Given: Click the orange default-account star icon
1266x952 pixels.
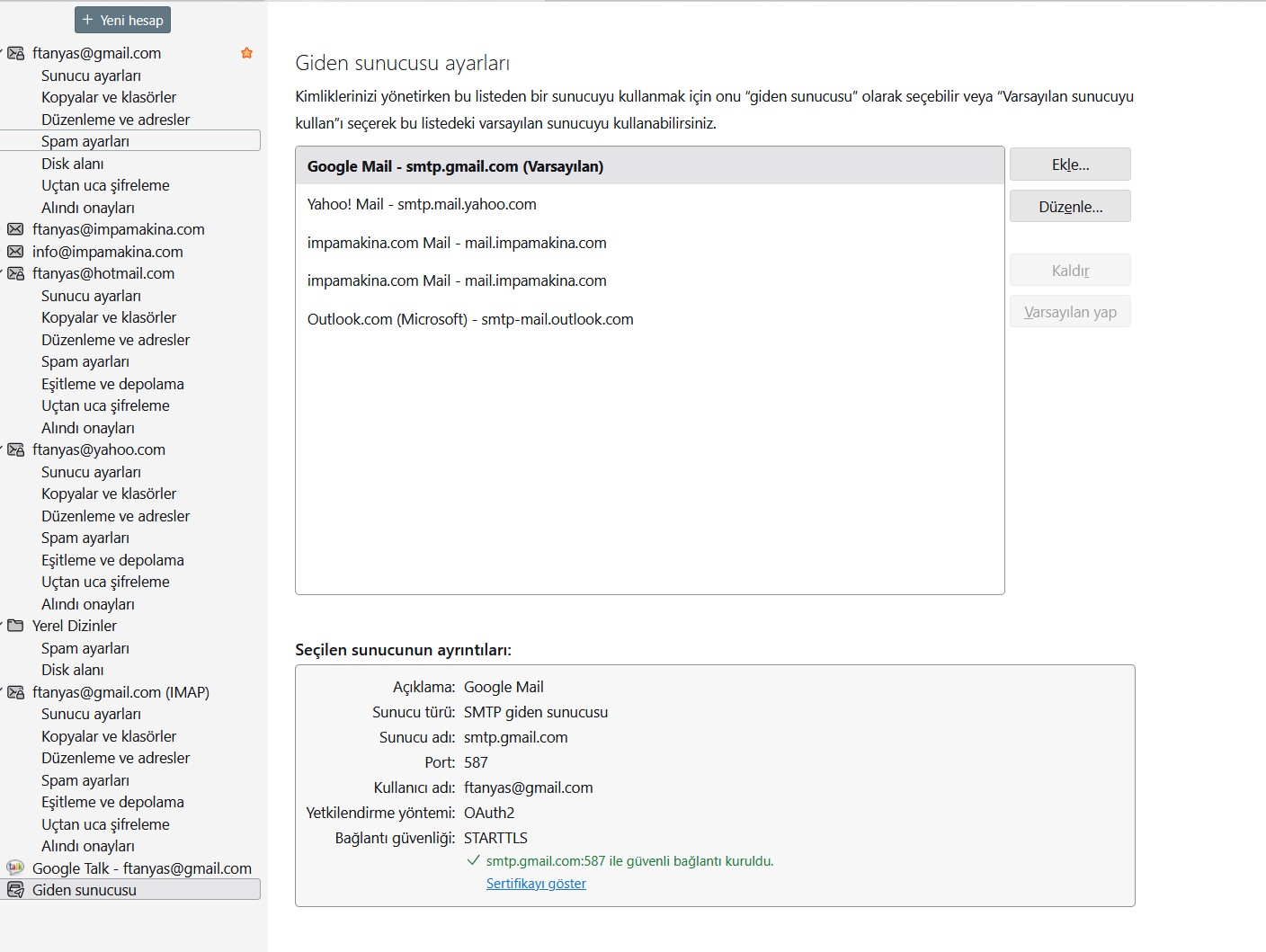Looking at the screenshot, I should [x=246, y=53].
